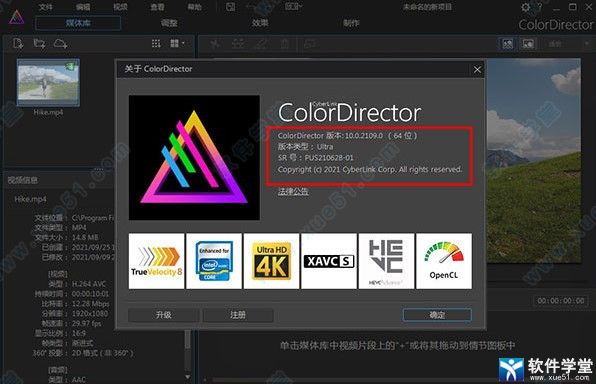This screenshot has height=384, width=596.
Task: Click the video info panel scroll-down arrow
Action: point(187,377)
